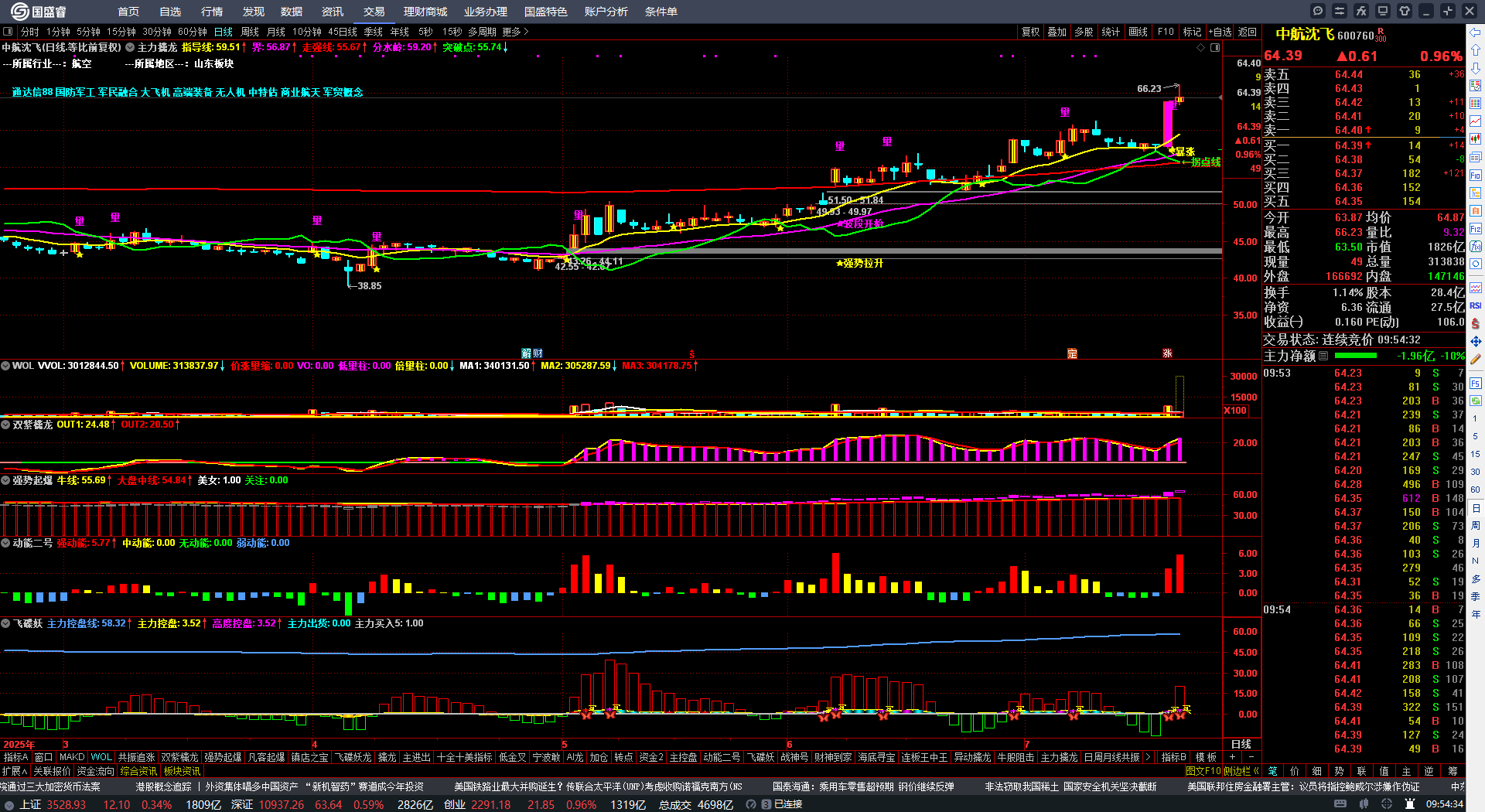Open the skin shirt icon
Viewport: 1485px width, 812px height.
(x=1405, y=11)
